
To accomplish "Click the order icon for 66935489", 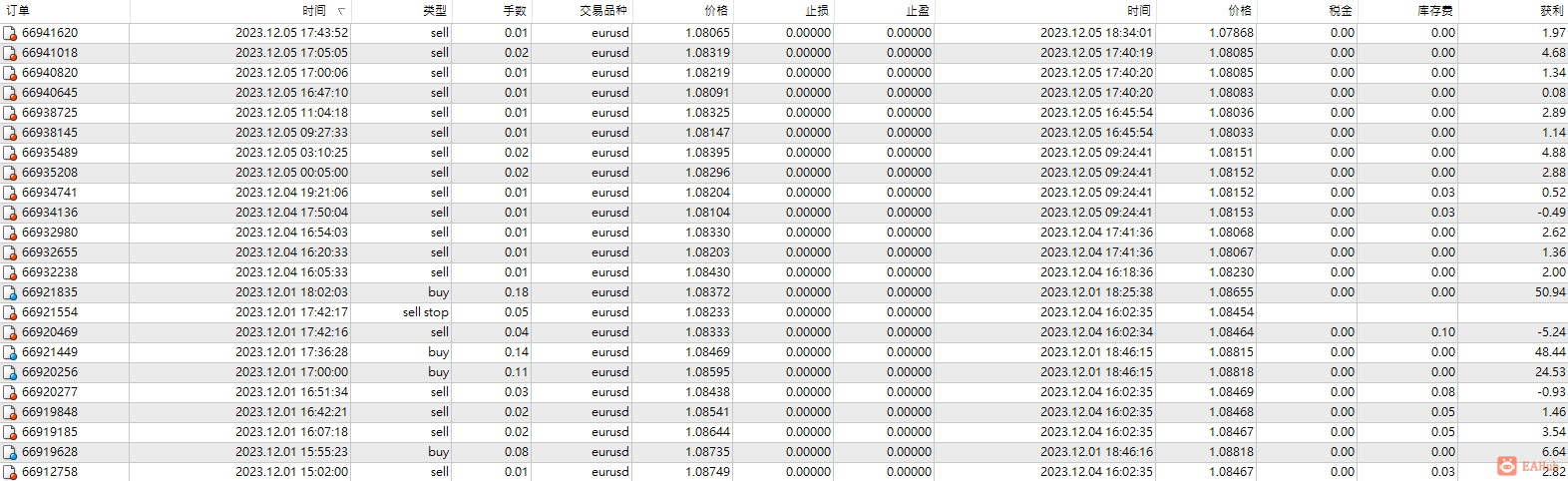I will (10, 153).
